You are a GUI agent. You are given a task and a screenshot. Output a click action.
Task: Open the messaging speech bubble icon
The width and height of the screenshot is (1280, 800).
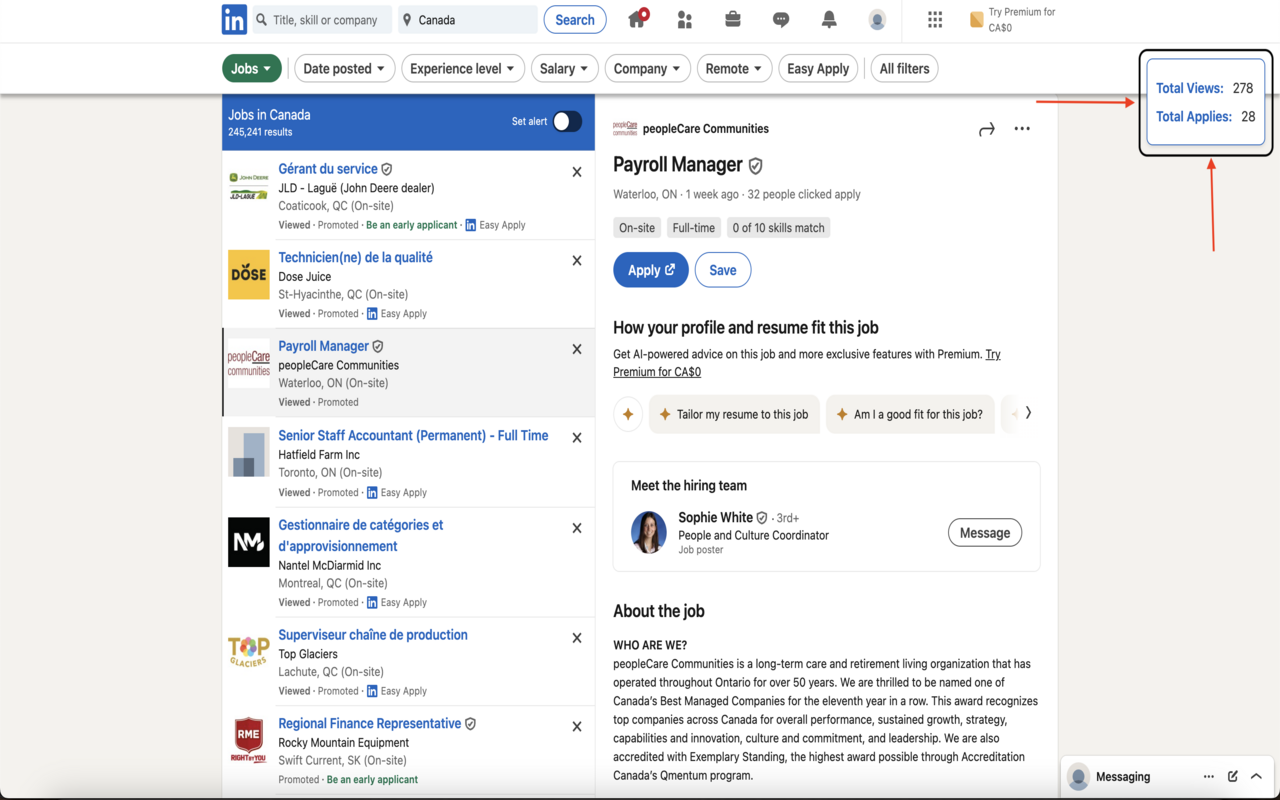781,20
